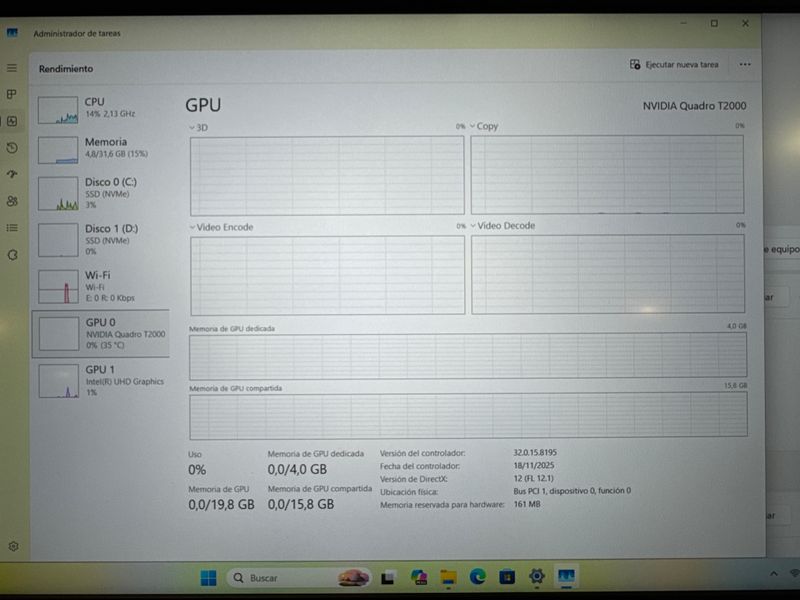800x600 pixels.
Task: Click Ejecutar nueva tarea button
Action: pyautogui.click(x=673, y=65)
